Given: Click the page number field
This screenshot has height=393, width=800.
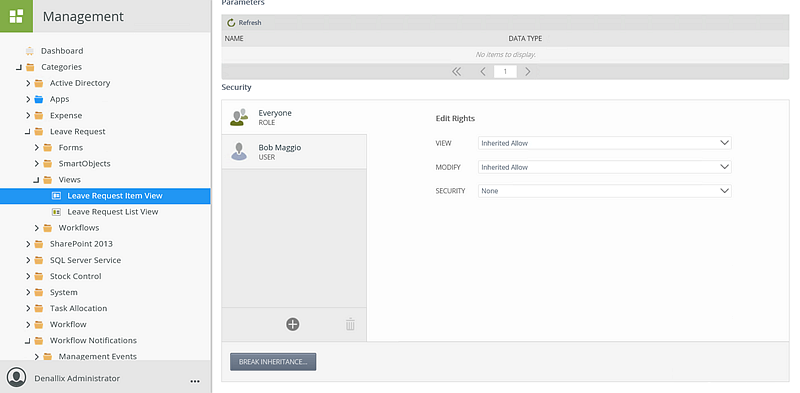Looking at the screenshot, I should point(505,71).
